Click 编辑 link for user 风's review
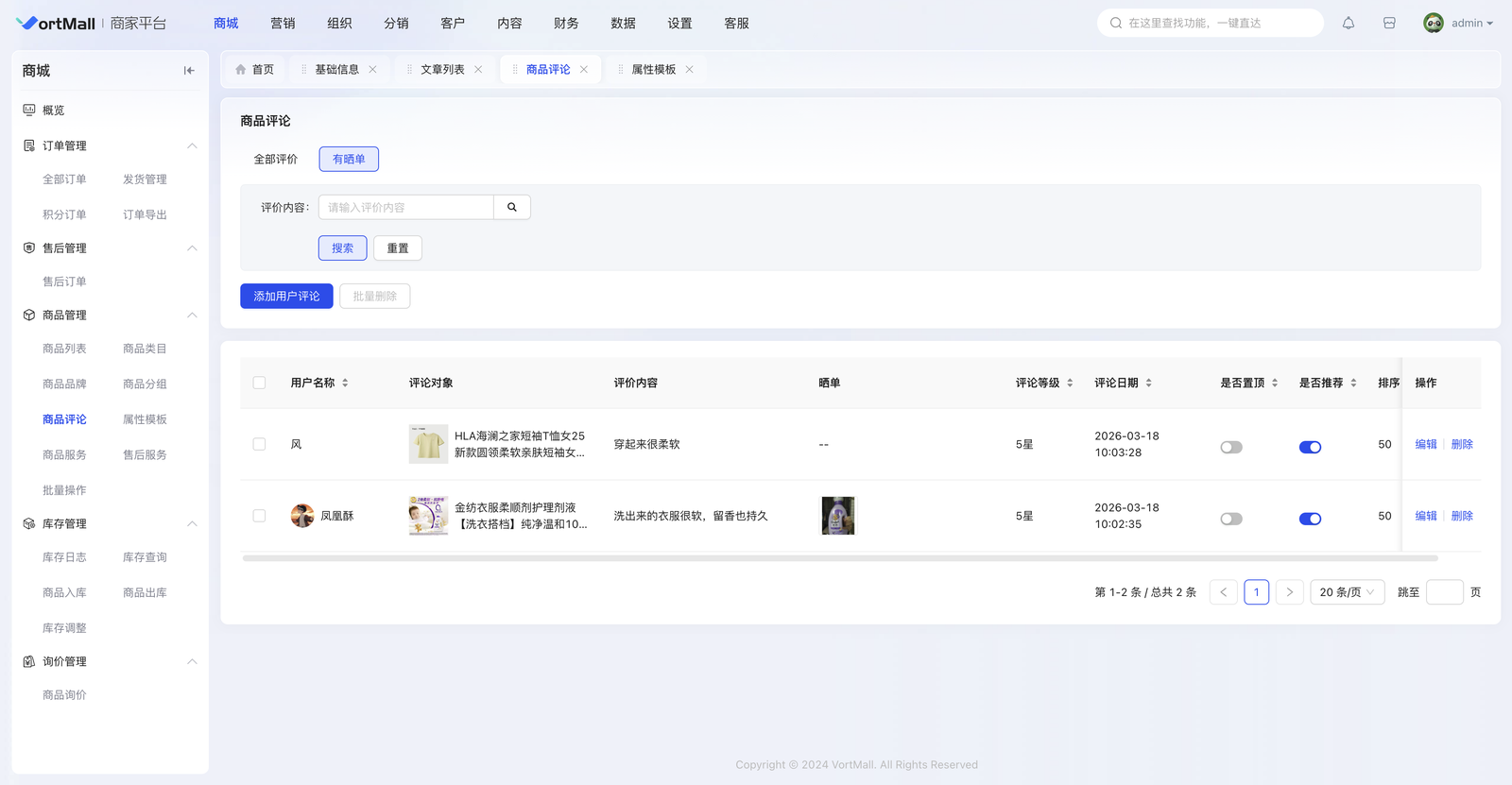 point(1425,444)
